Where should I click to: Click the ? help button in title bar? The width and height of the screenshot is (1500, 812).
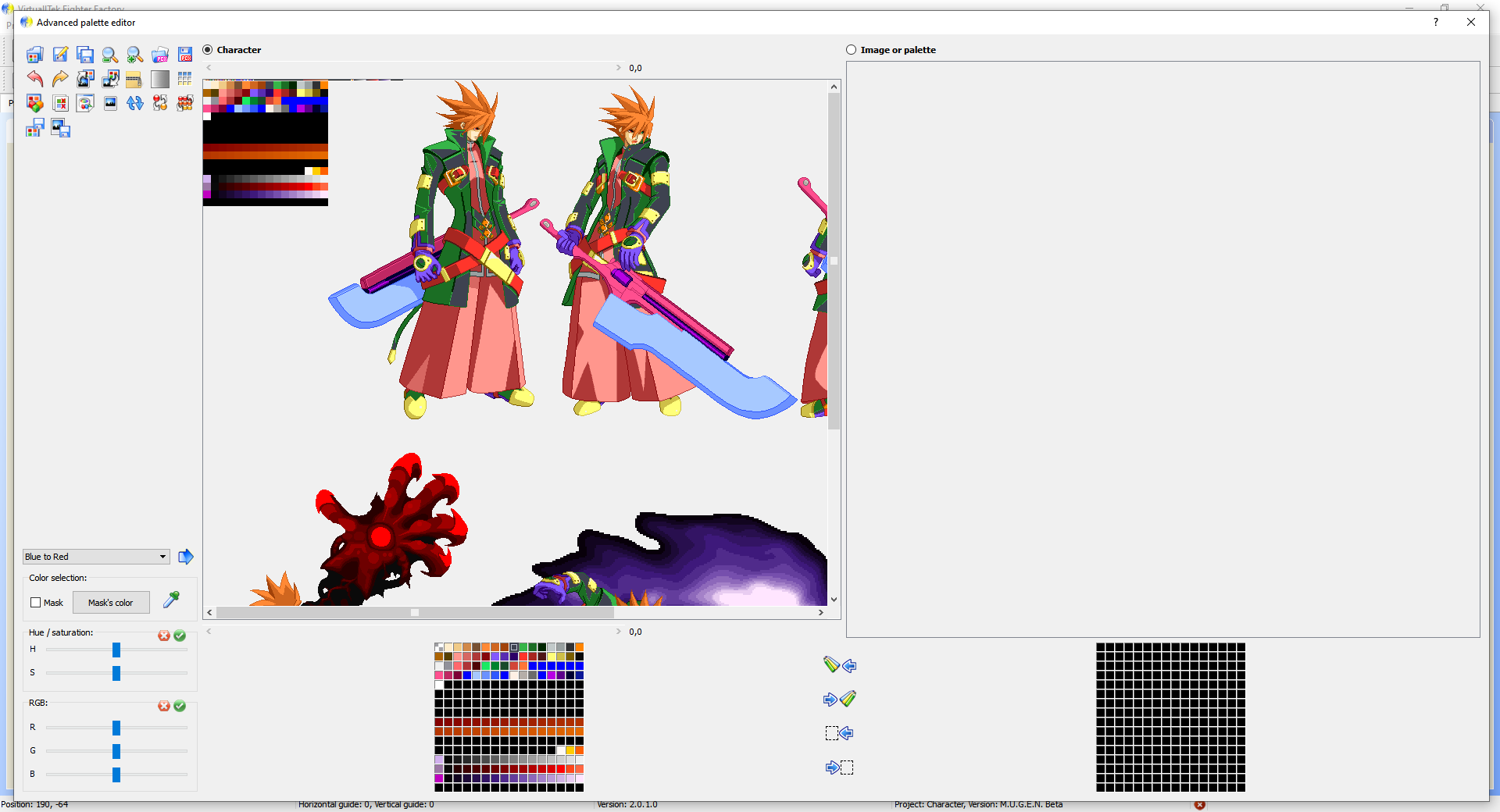point(1436,22)
